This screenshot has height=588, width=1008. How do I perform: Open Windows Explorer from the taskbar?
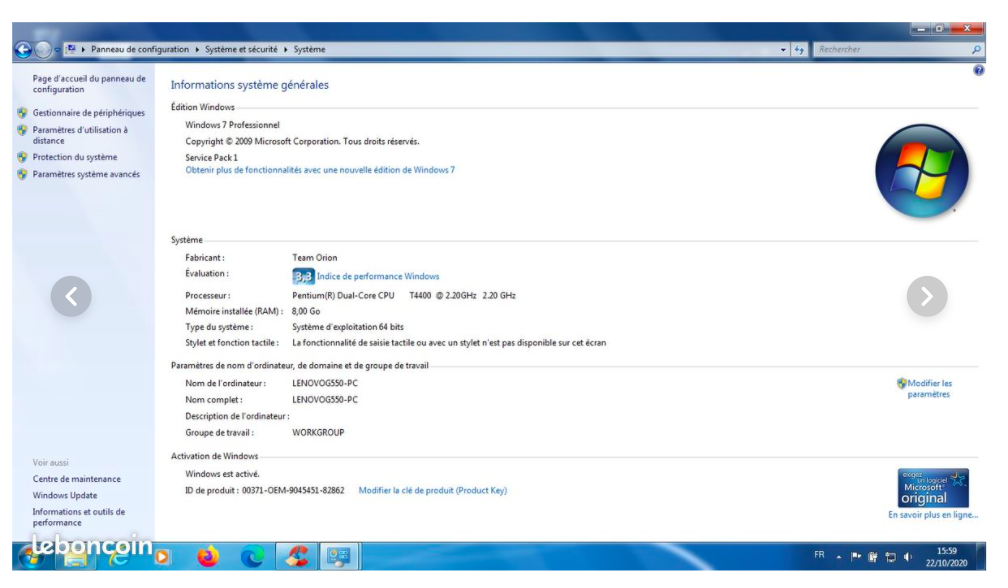click(x=75, y=557)
